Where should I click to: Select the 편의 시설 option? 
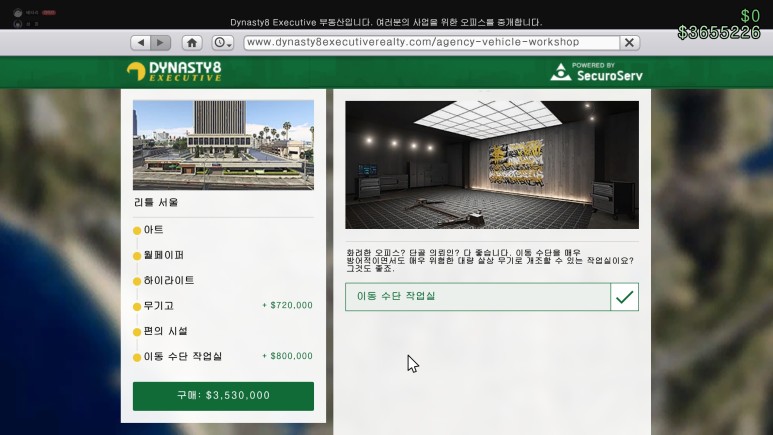pyautogui.click(x=166, y=331)
